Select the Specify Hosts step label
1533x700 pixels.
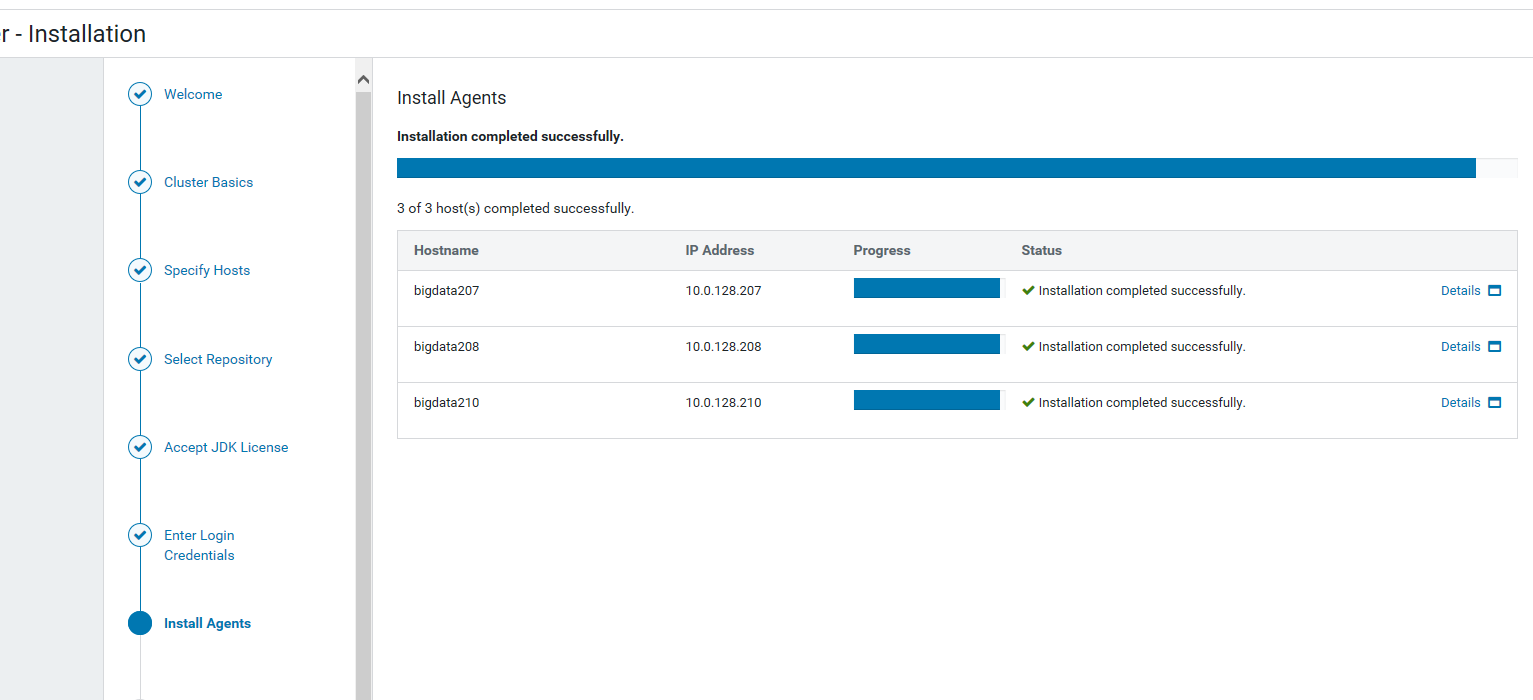coord(207,270)
